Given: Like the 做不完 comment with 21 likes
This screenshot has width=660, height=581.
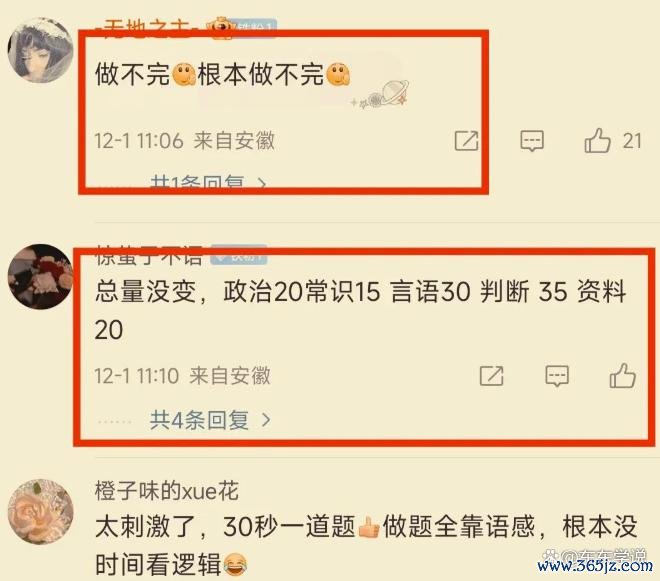Looking at the screenshot, I should [597, 140].
